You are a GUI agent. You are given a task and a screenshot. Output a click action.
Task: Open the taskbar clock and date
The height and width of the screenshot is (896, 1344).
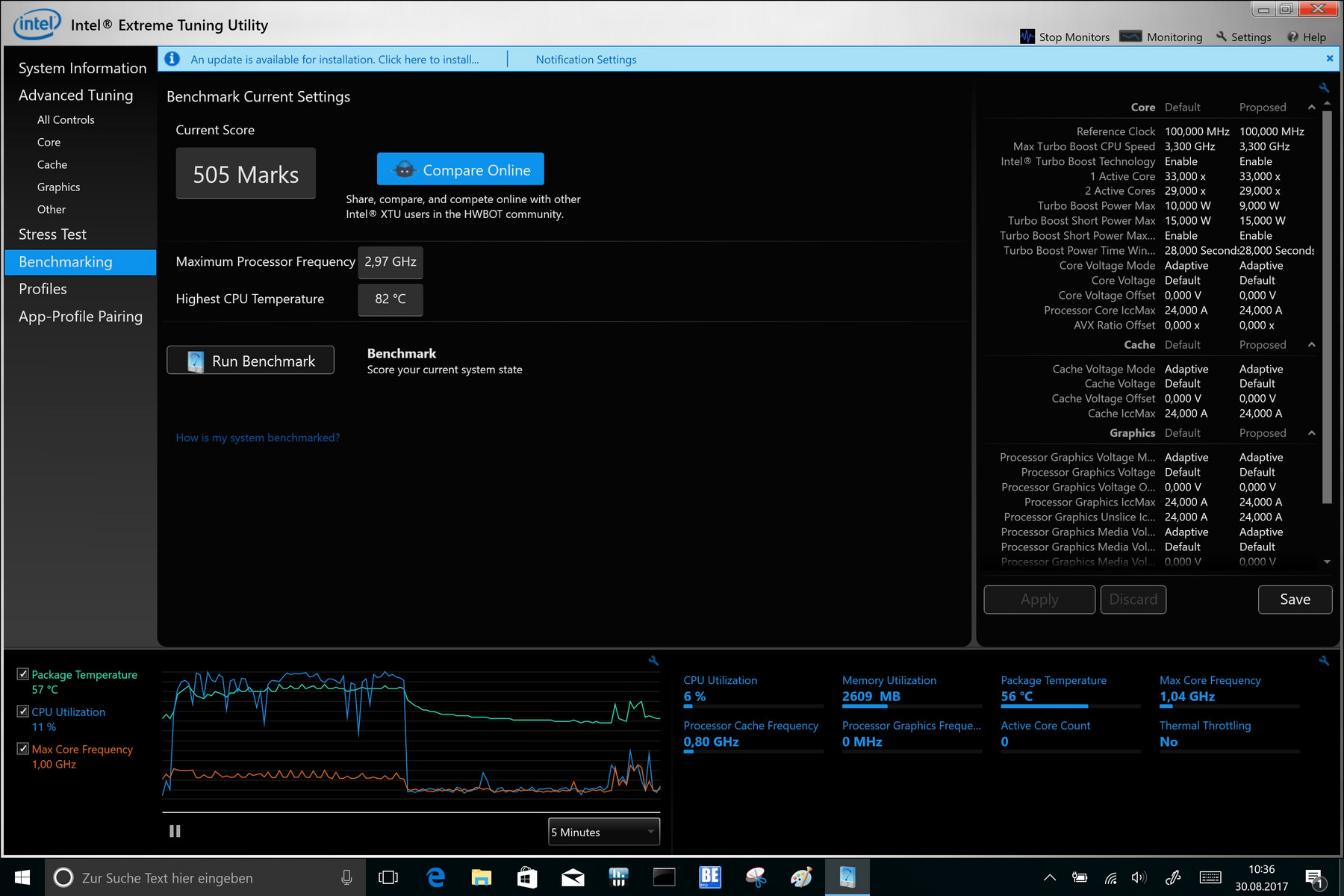coord(1261,877)
